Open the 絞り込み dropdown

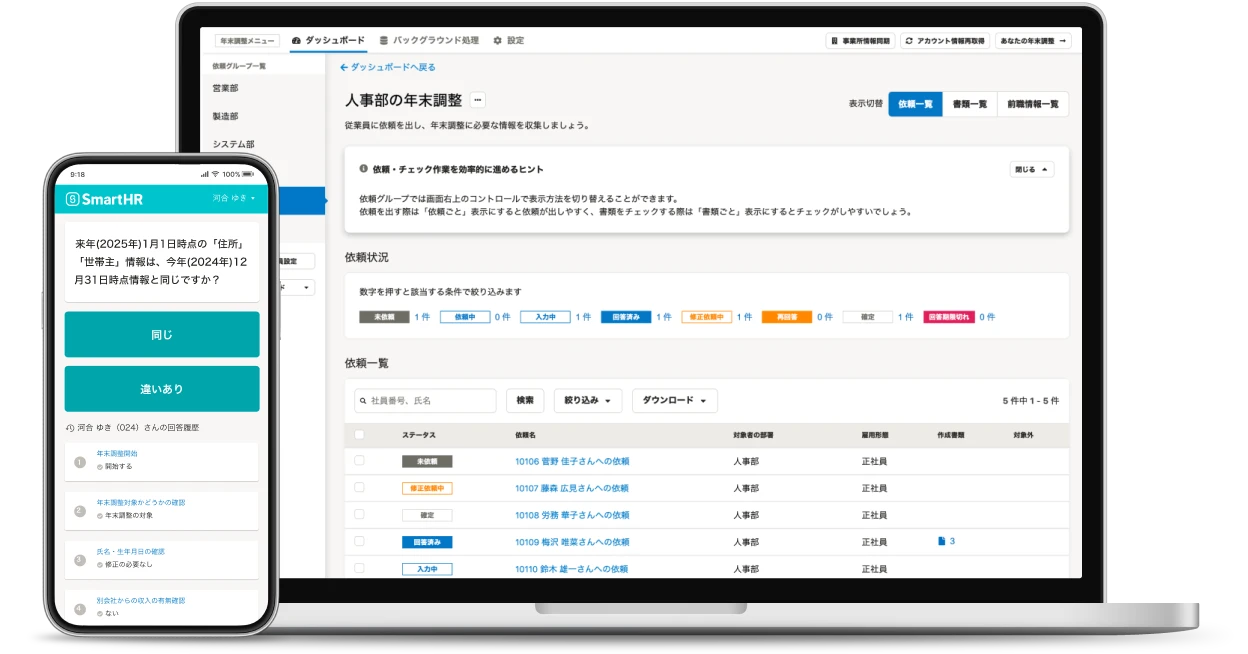point(586,400)
